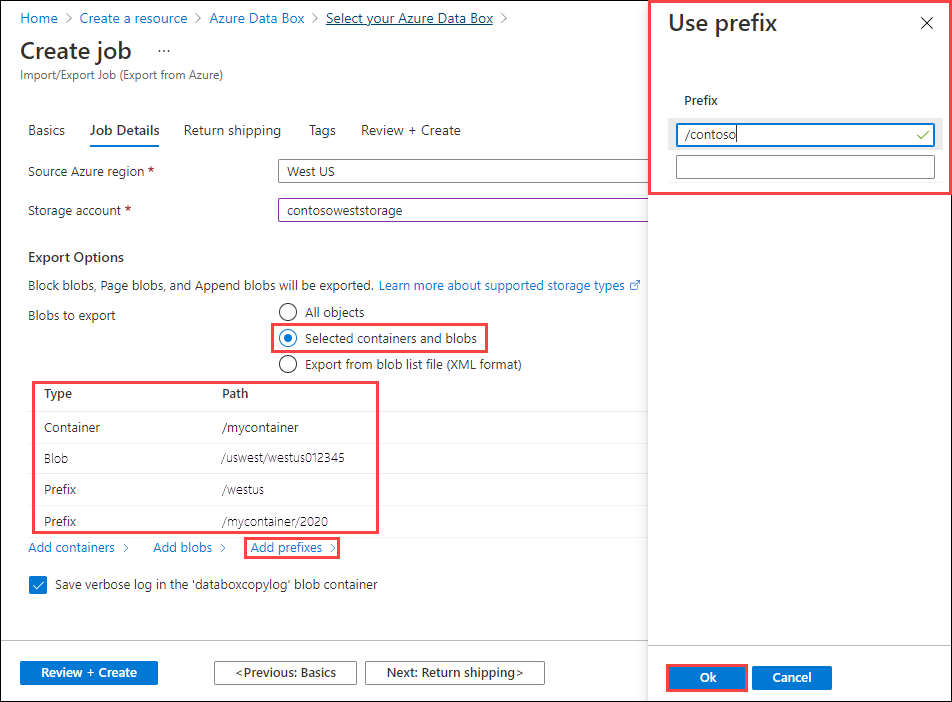Click Ok in the Use prefix panel
This screenshot has height=702, width=952.
click(x=706, y=677)
